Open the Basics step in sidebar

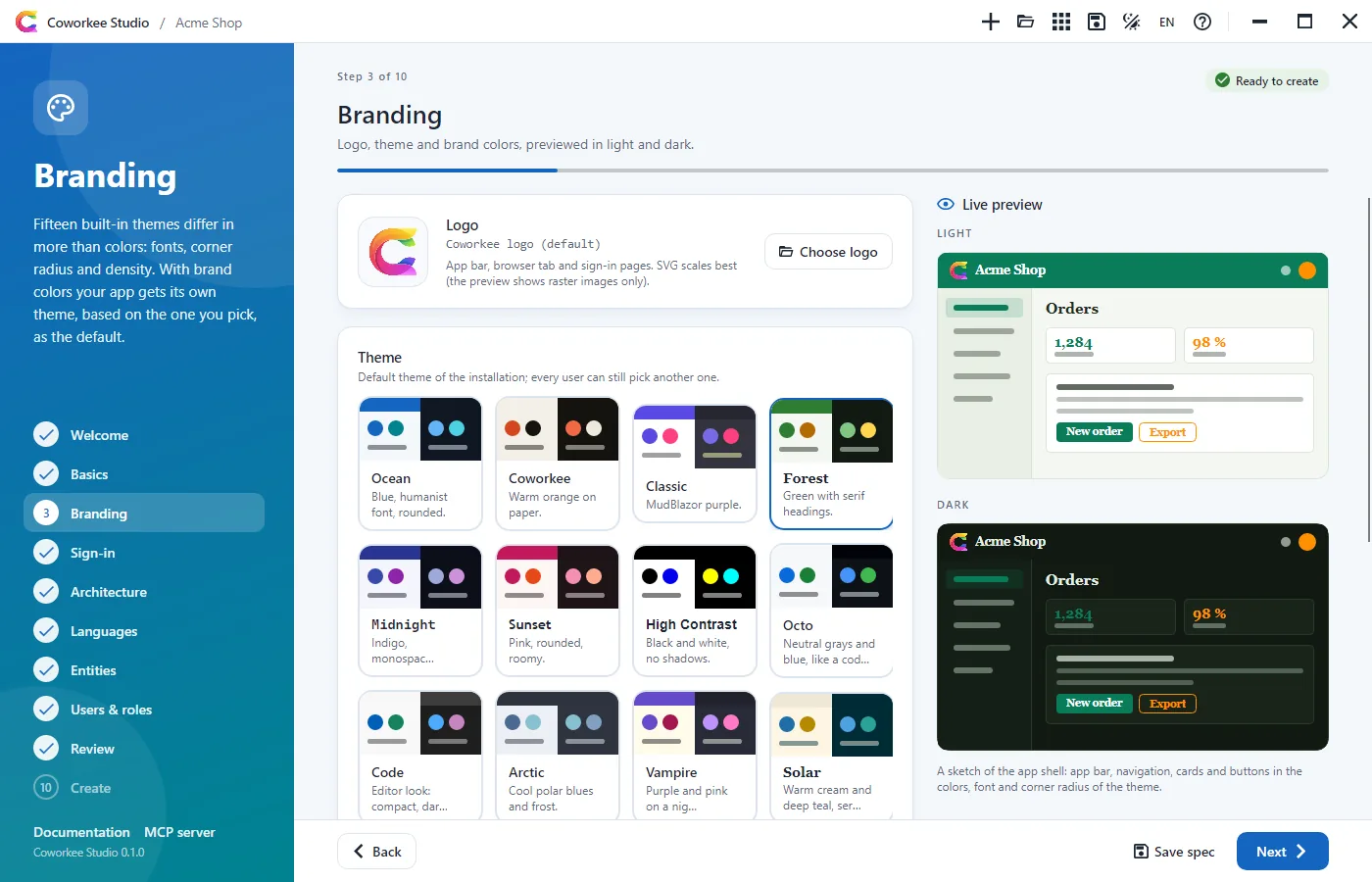pyautogui.click(x=144, y=474)
